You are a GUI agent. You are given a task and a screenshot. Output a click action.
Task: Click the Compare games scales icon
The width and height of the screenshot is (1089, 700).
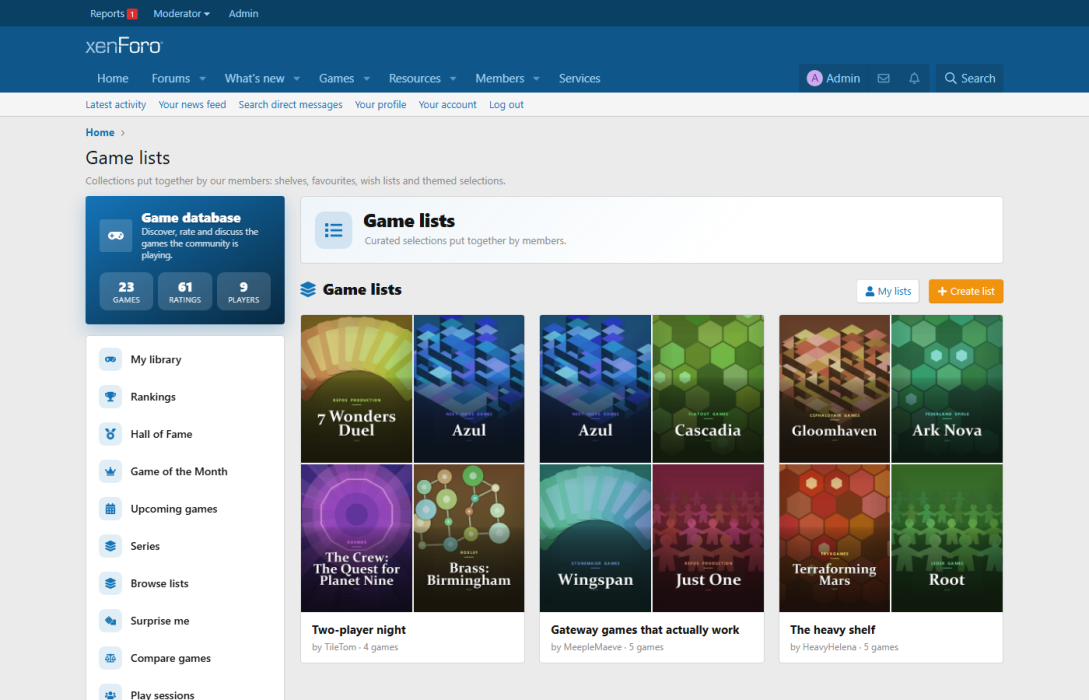110,658
